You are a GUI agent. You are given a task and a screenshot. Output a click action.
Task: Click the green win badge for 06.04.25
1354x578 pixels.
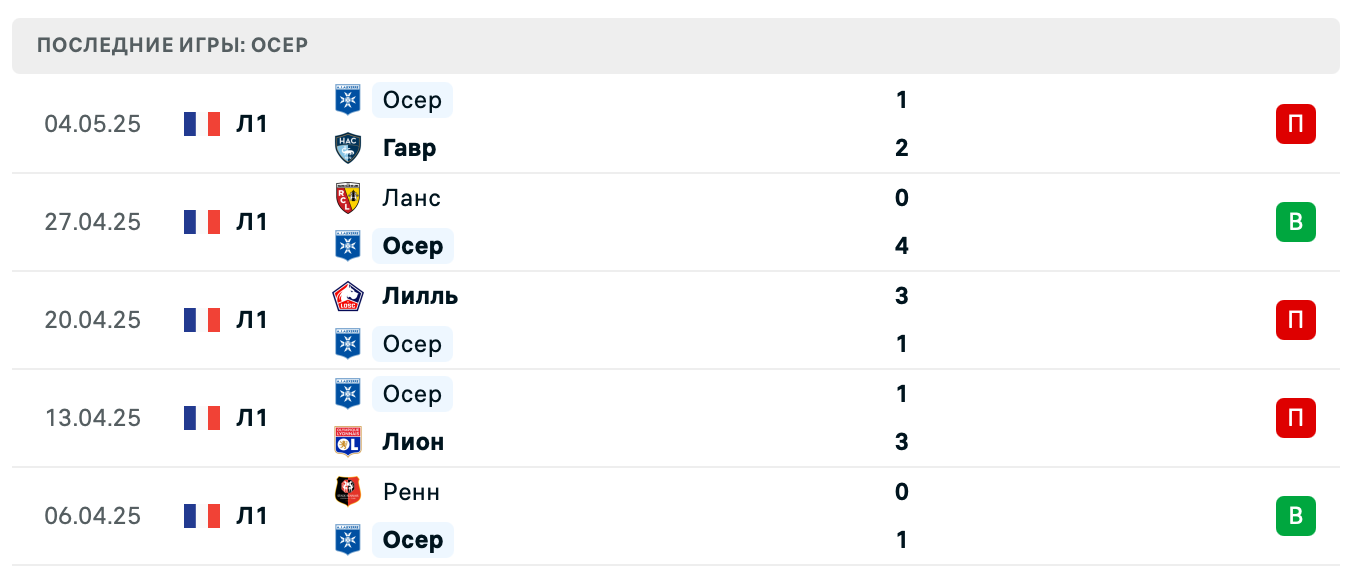tap(1295, 516)
